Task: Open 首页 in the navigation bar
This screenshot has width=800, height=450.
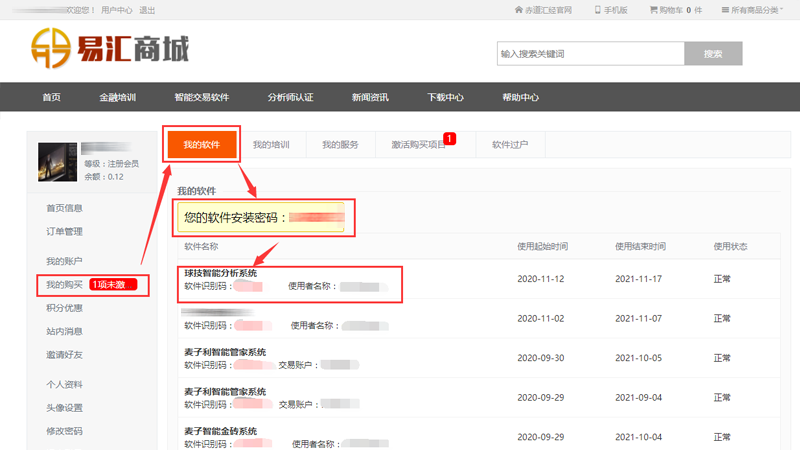Action: click(52, 97)
